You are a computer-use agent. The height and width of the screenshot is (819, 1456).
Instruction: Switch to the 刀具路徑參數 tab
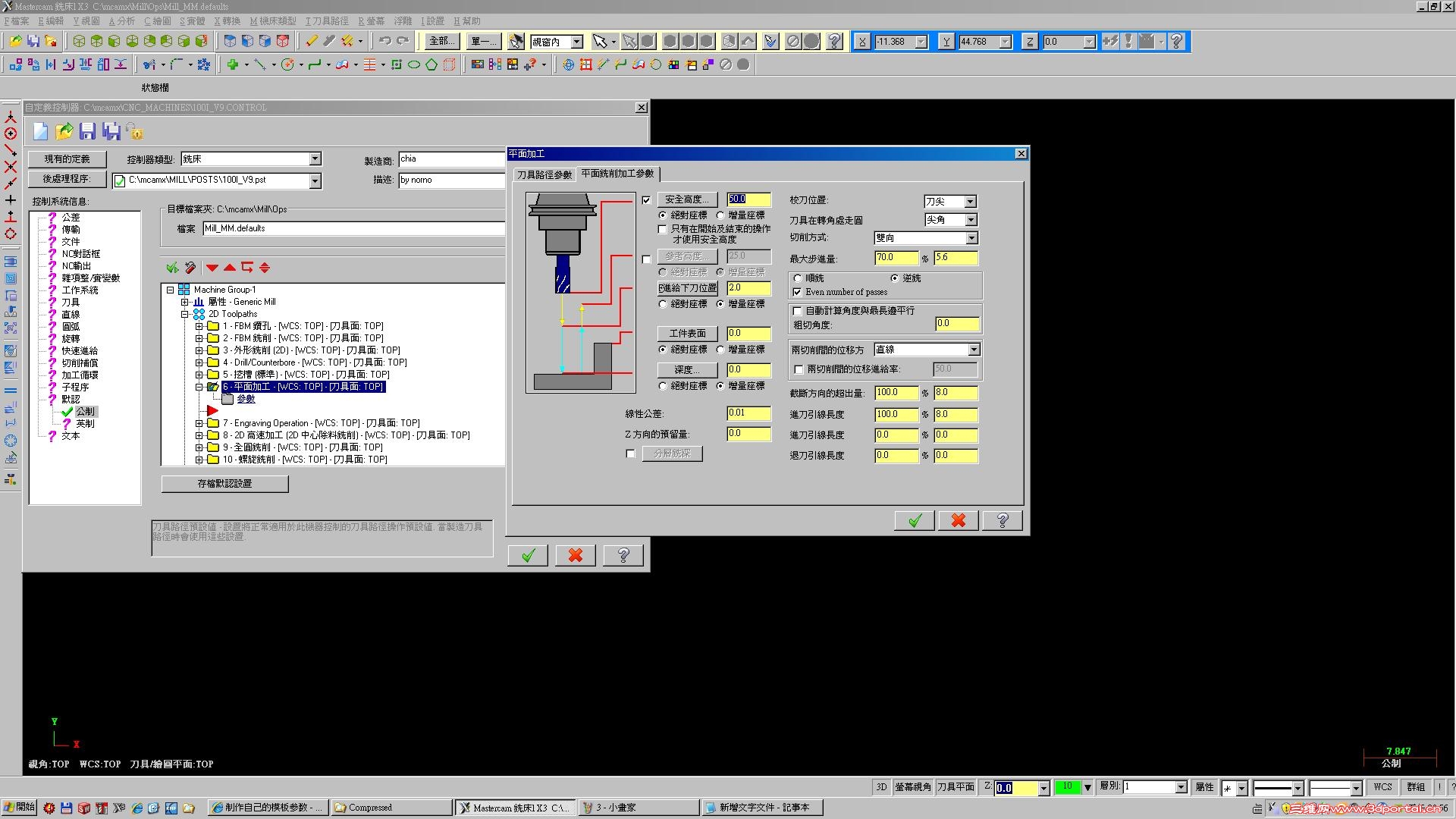pos(544,174)
